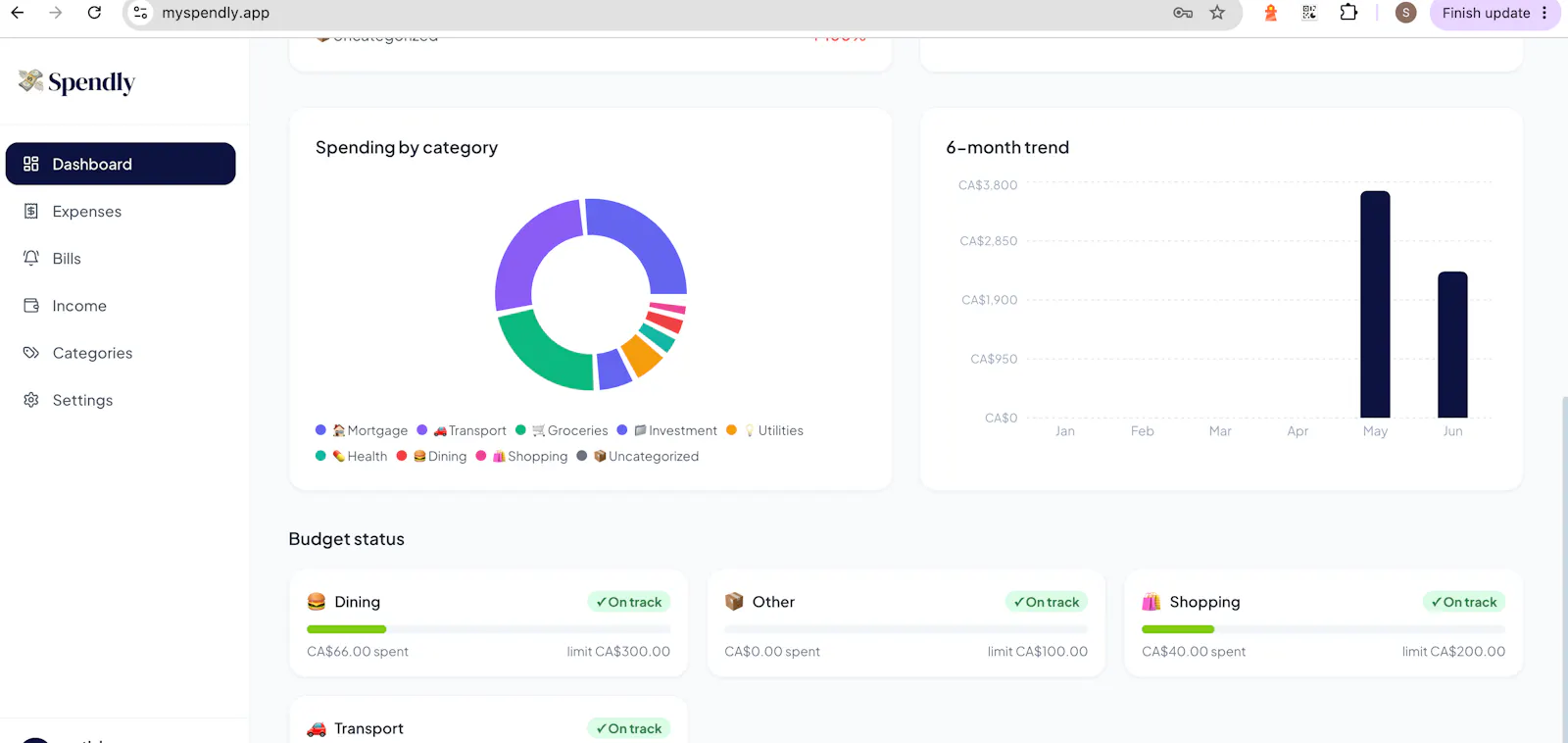The image size is (1568, 743).
Task: Click Shopping budget progress bar
Action: [1323, 629]
